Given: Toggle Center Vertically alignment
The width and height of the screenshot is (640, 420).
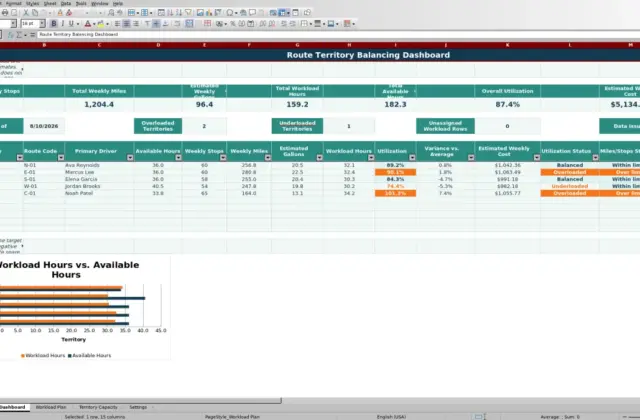Looking at the screenshot, I should pyautogui.click(x=156, y=24).
